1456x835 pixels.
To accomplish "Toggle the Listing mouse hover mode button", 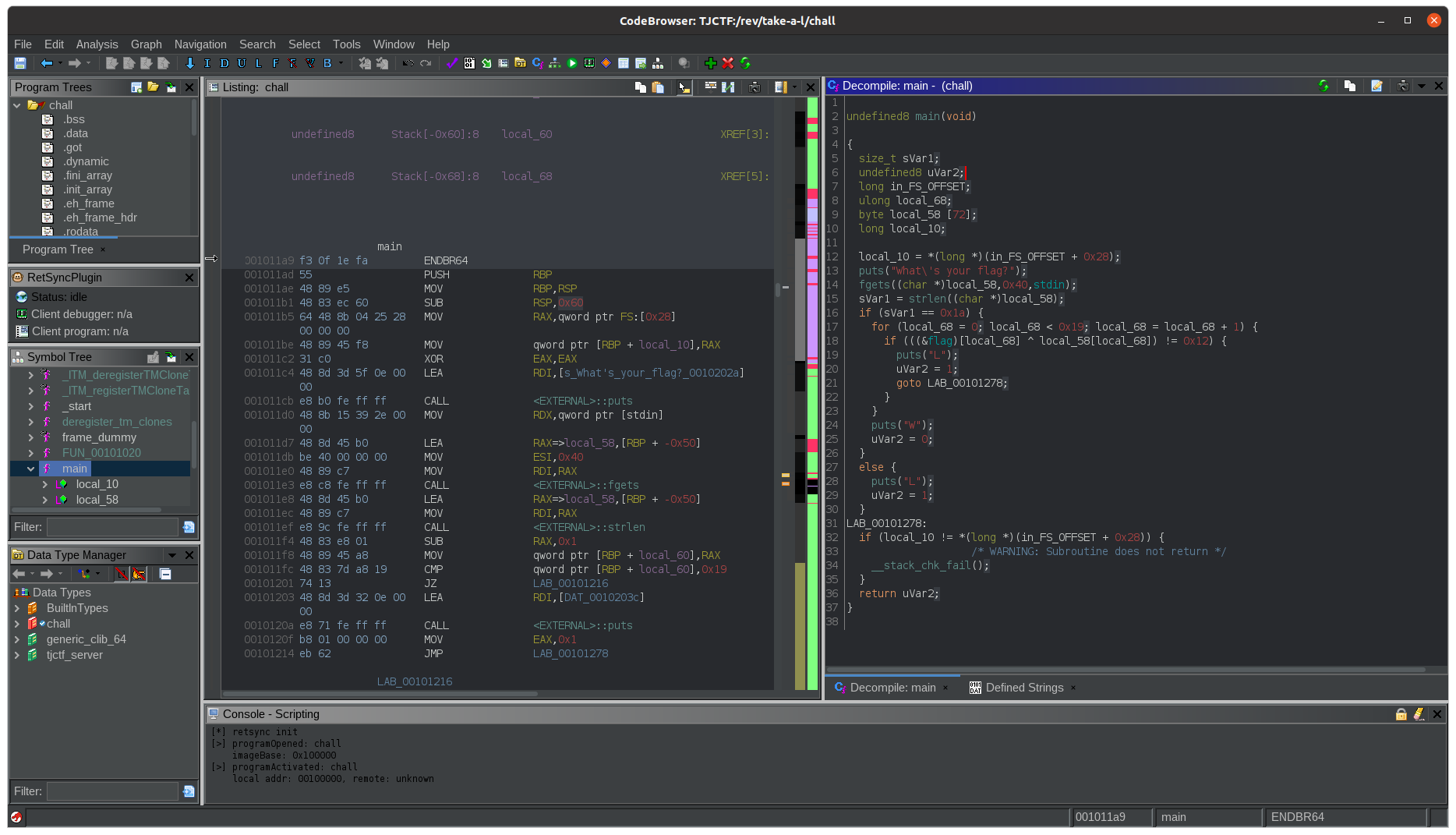I will (684, 87).
